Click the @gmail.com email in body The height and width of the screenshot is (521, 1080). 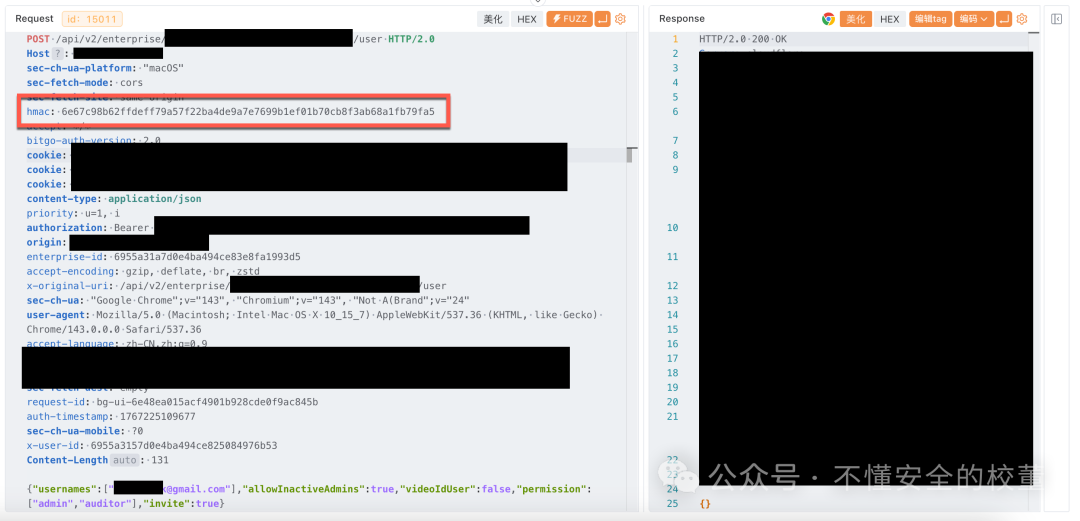(x=197, y=489)
